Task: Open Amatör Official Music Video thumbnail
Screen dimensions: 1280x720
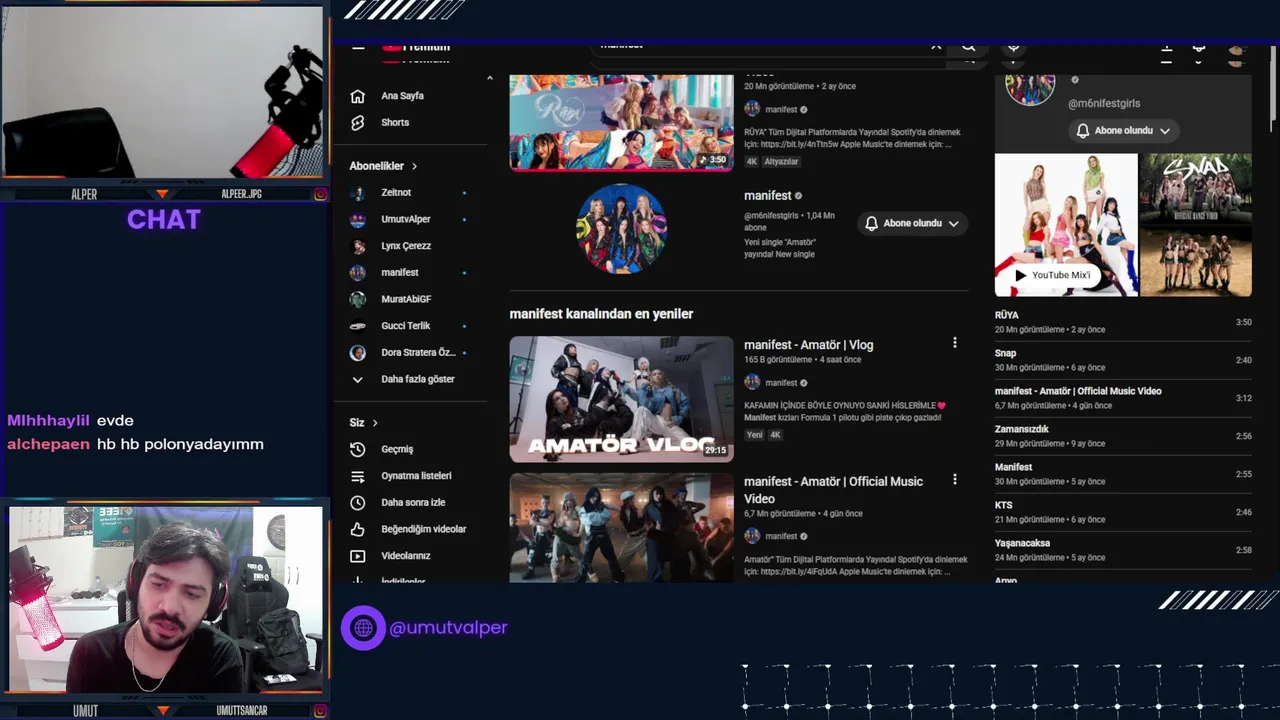Action: (x=621, y=527)
